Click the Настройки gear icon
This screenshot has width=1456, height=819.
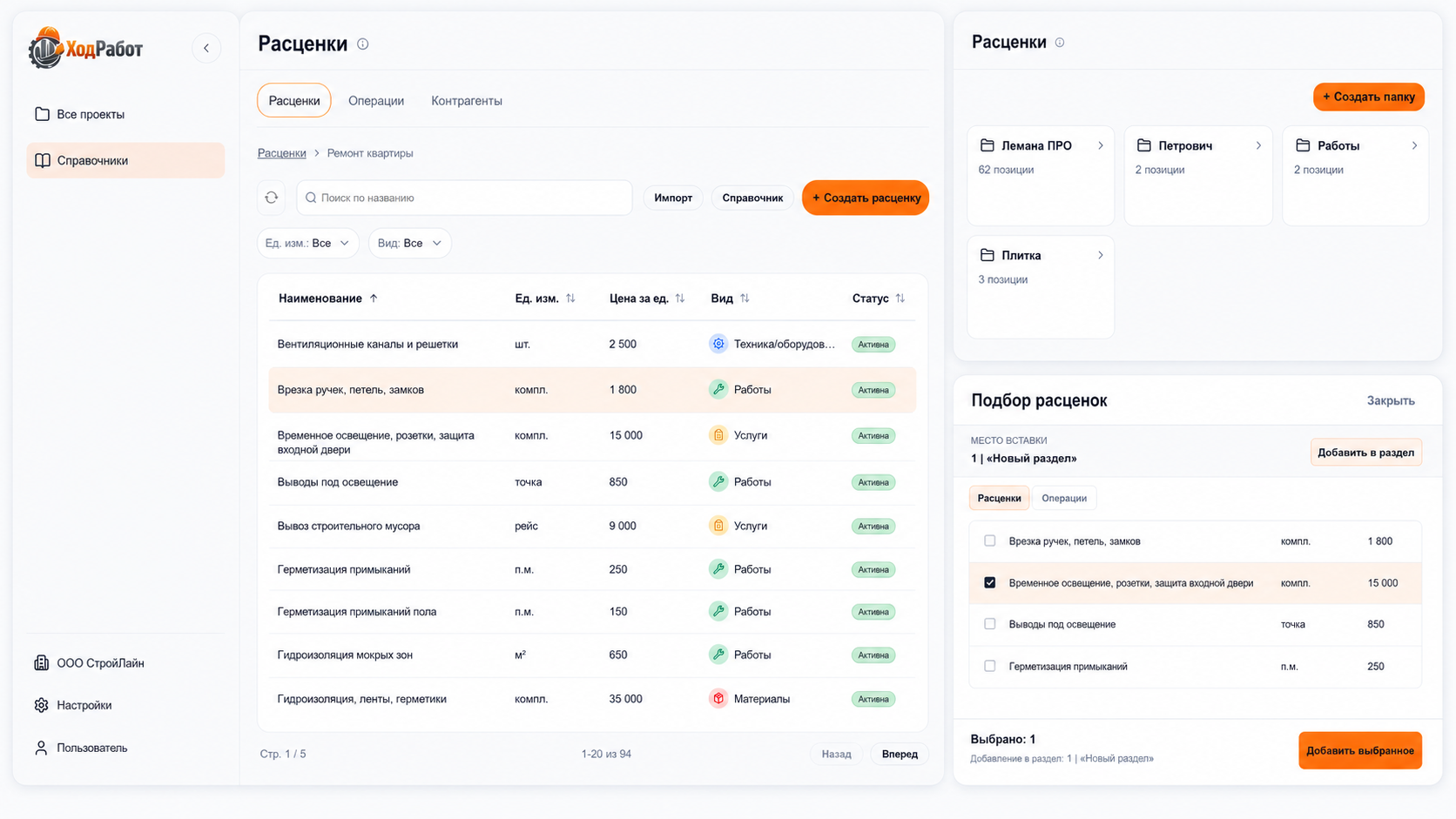[x=41, y=705]
